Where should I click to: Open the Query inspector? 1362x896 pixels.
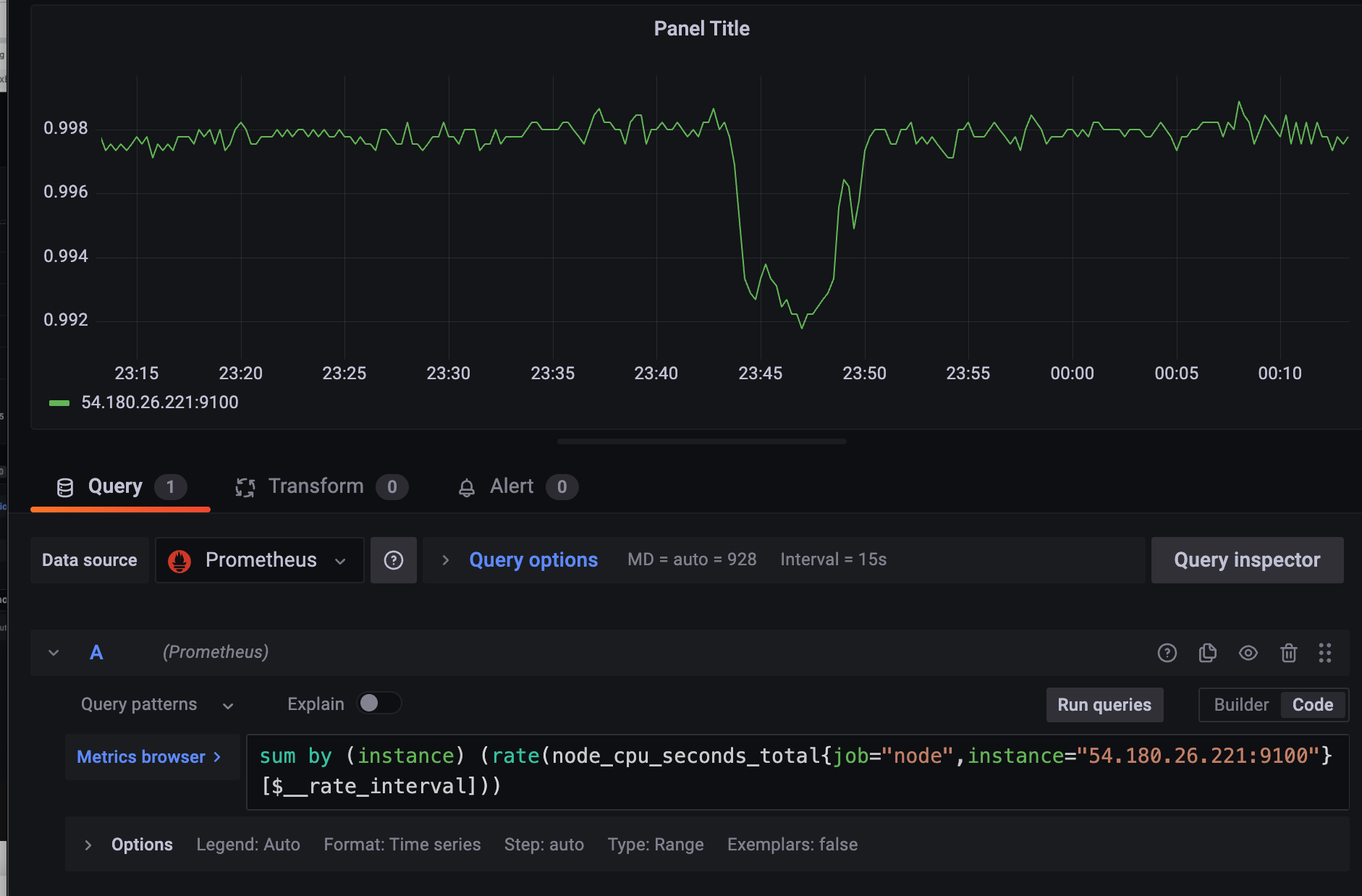tap(1246, 560)
